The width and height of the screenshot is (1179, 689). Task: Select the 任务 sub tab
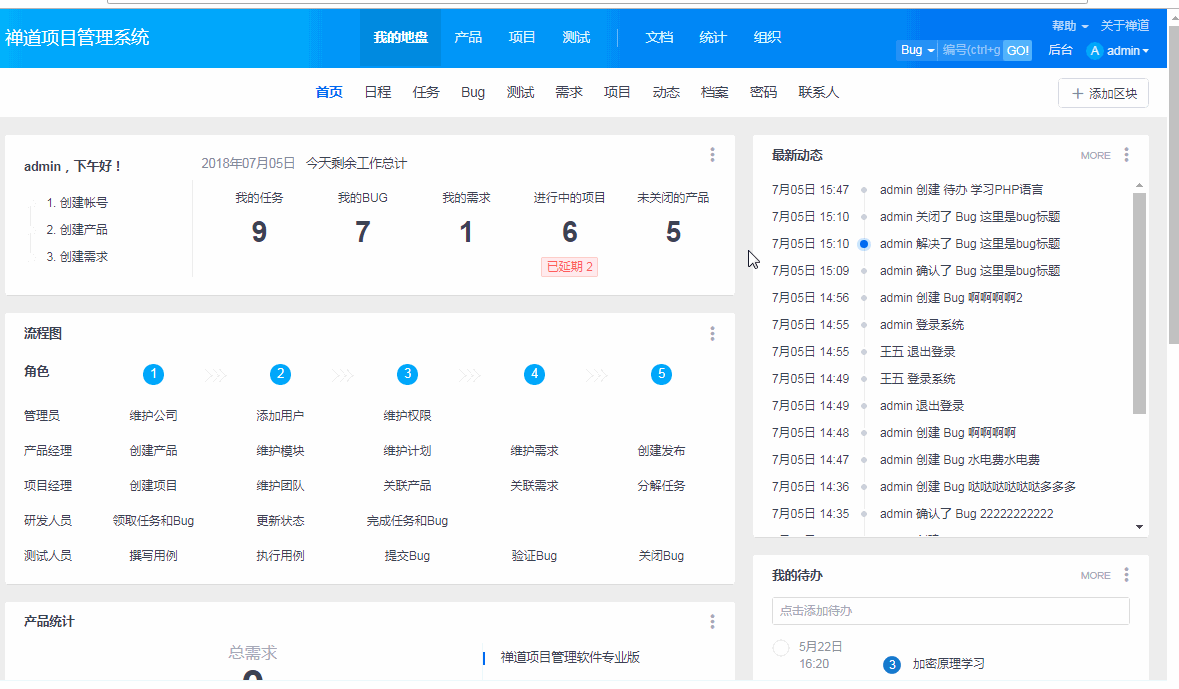pos(426,92)
